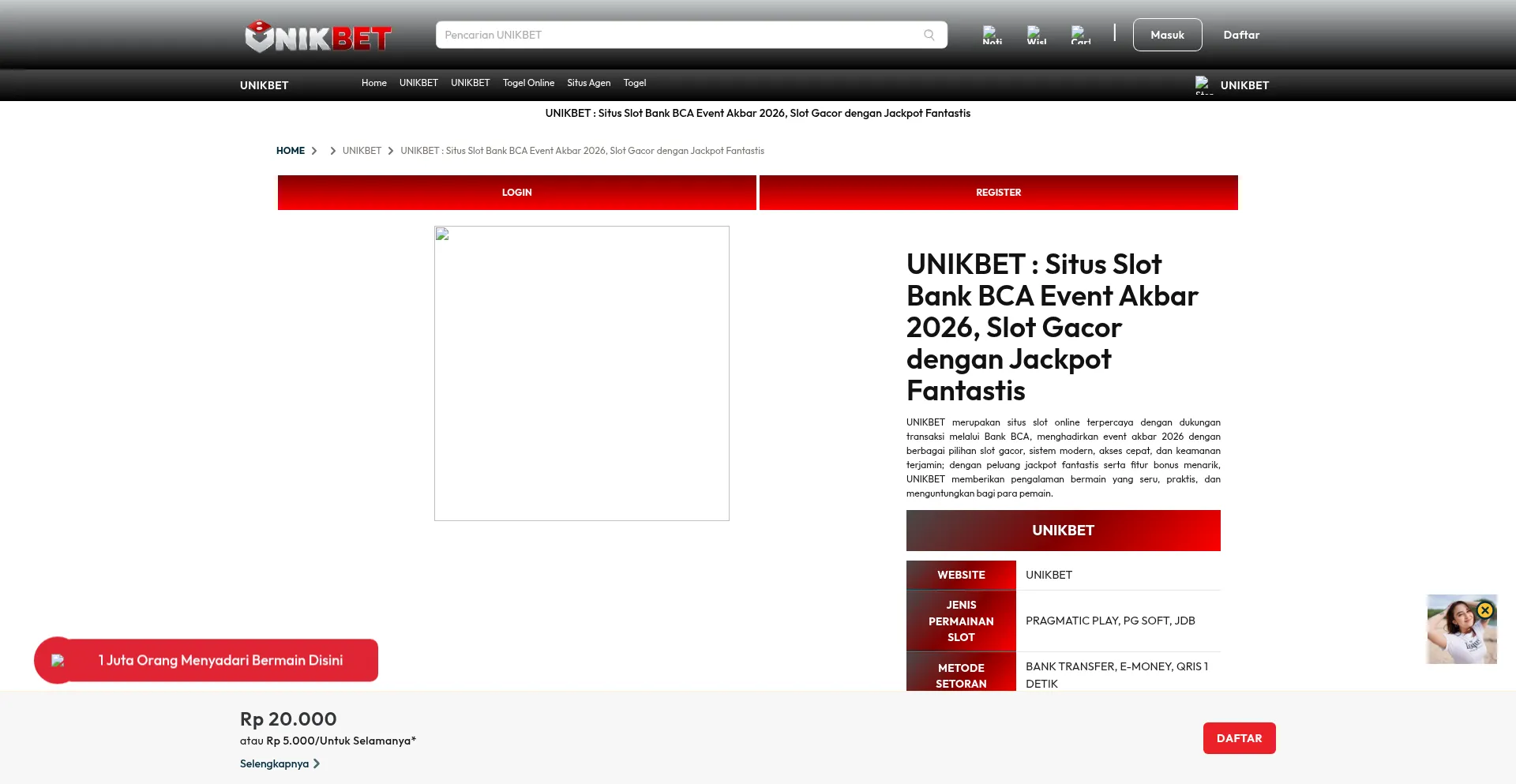
Task: Click the 'UNIKBET merupakan situs slot' description paragraph
Action: coord(1064,458)
